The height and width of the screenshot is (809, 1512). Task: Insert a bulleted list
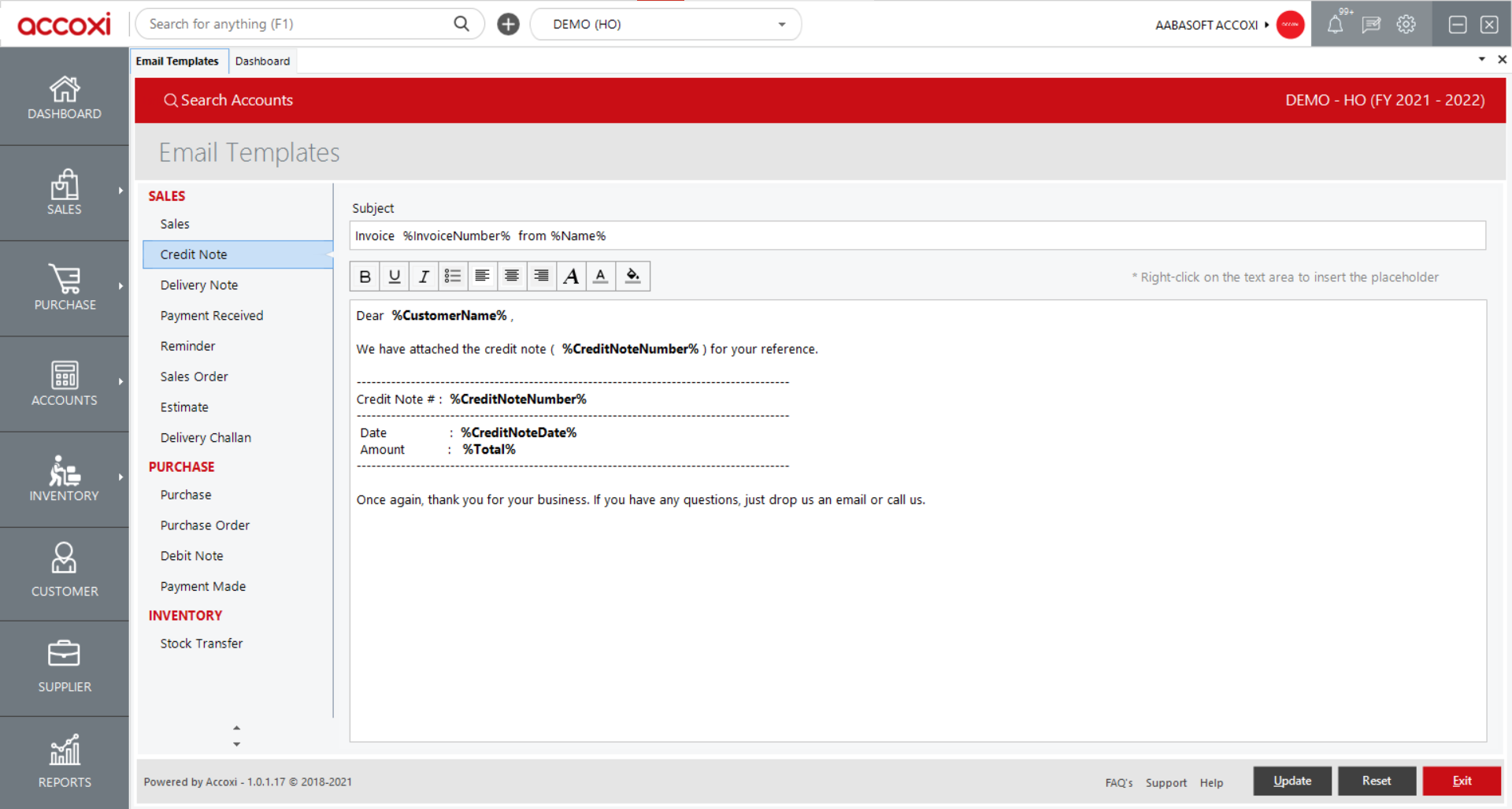coord(453,276)
